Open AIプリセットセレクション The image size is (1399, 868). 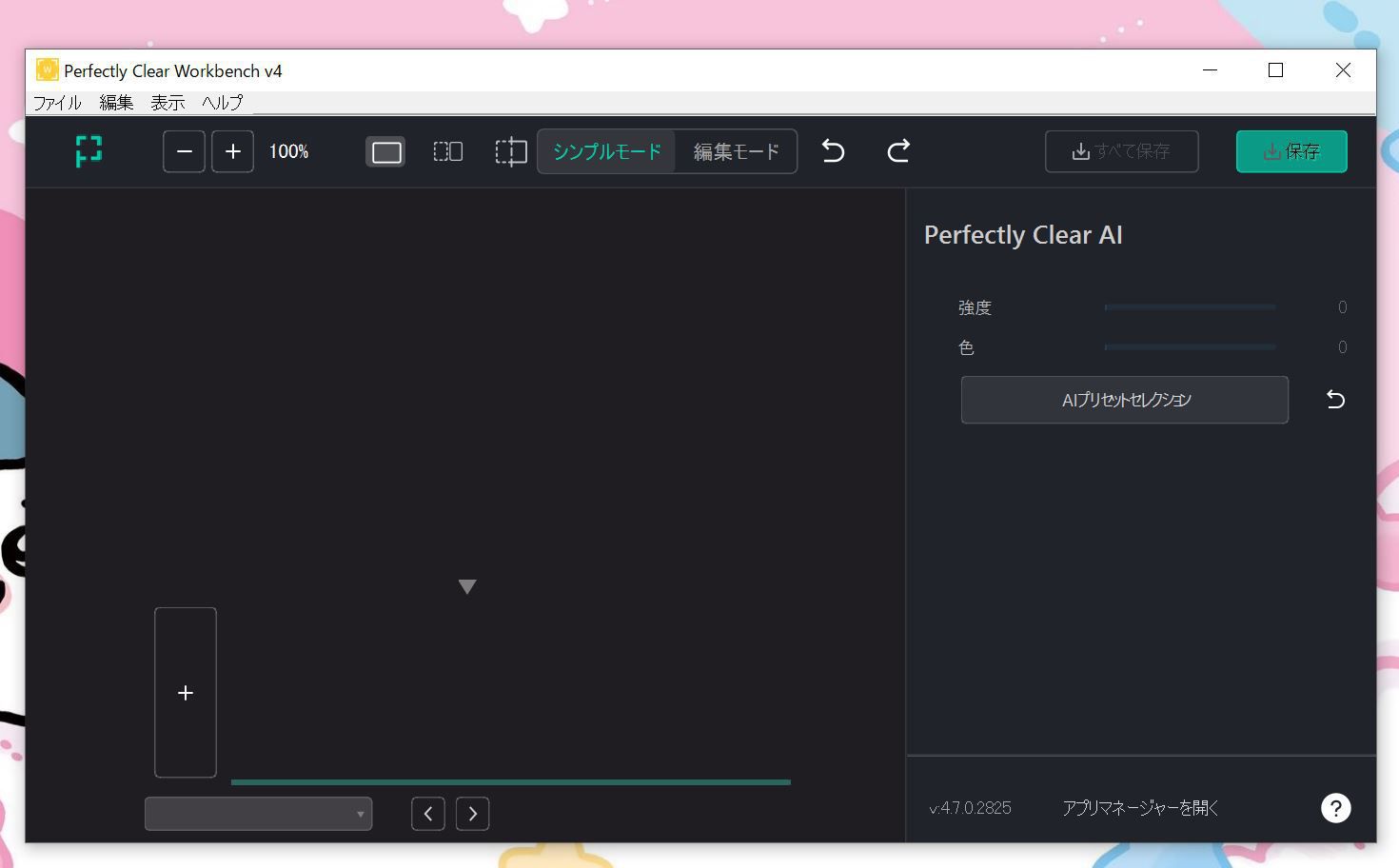pyautogui.click(x=1125, y=400)
